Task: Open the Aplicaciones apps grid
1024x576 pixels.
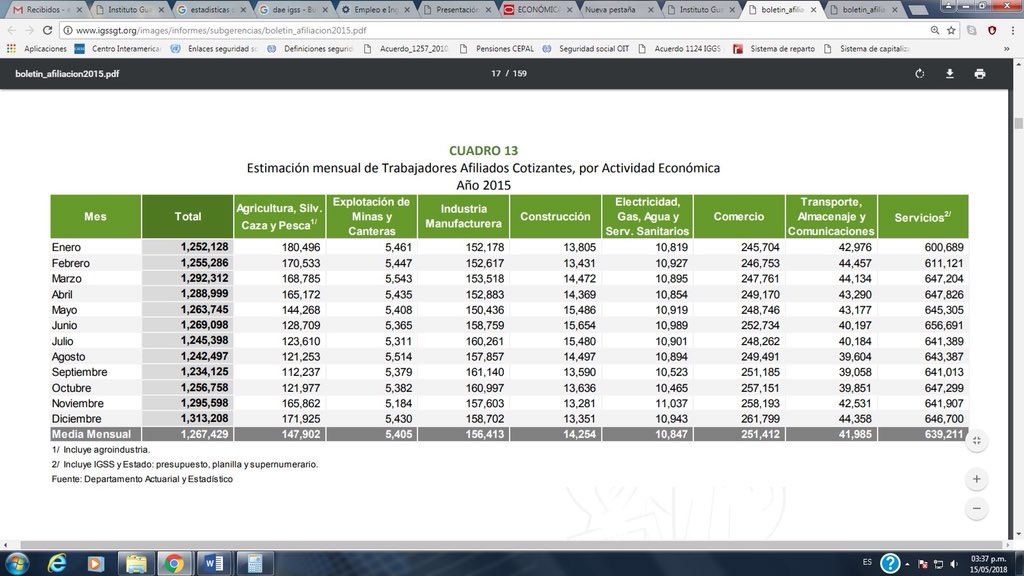Action: tap(37, 48)
